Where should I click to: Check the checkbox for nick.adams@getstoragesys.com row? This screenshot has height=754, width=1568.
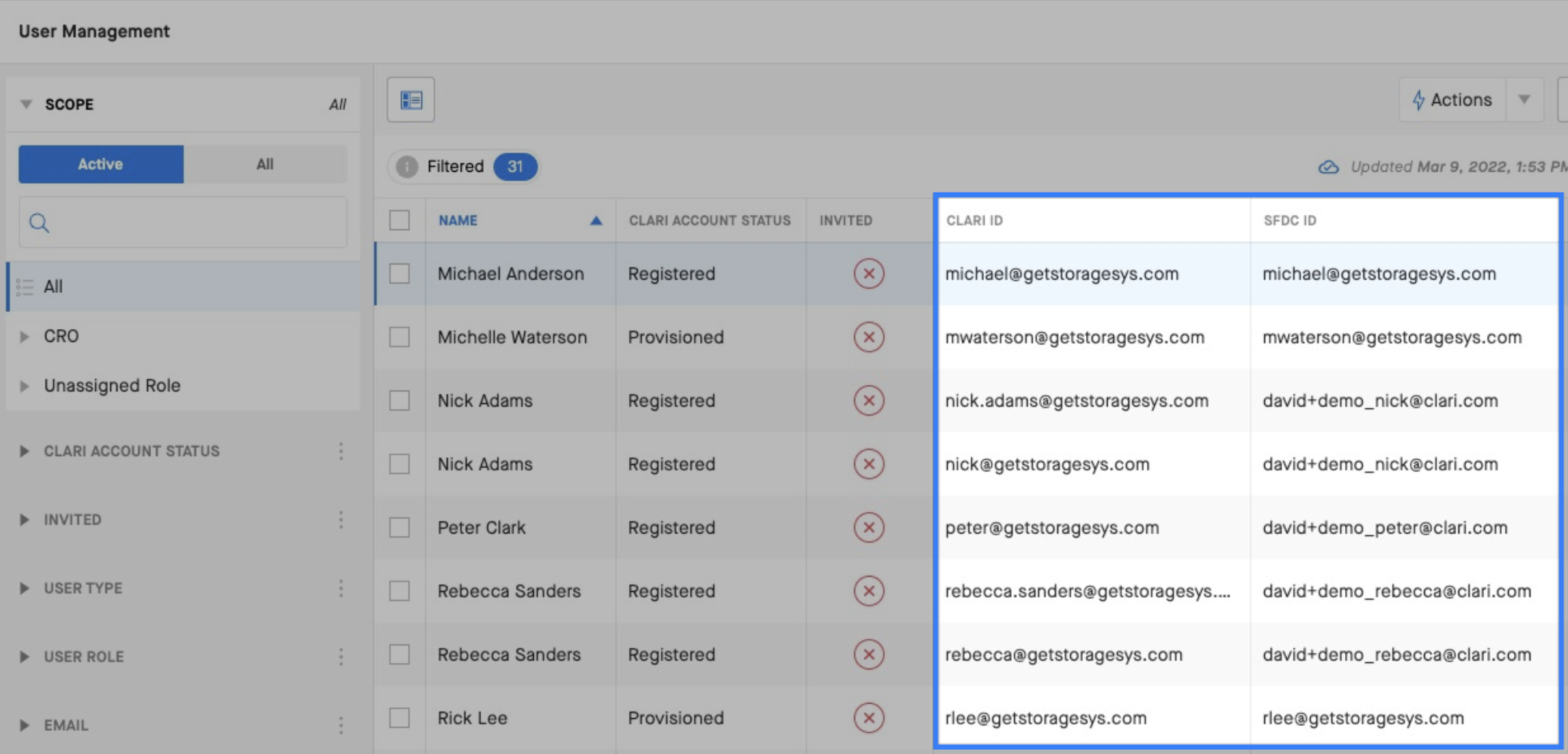pyautogui.click(x=400, y=400)
